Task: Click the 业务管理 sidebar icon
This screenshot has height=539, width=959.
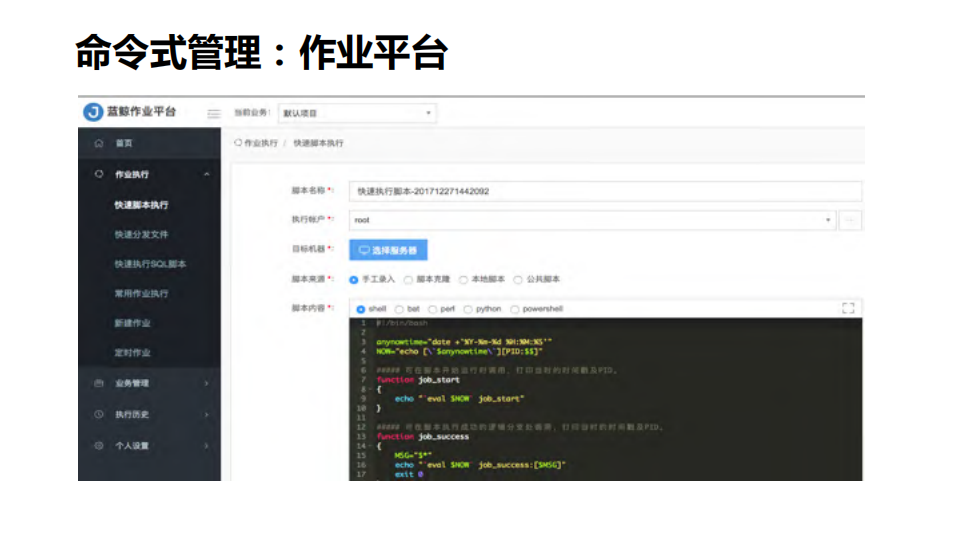Action: click(x=99, y=384)
